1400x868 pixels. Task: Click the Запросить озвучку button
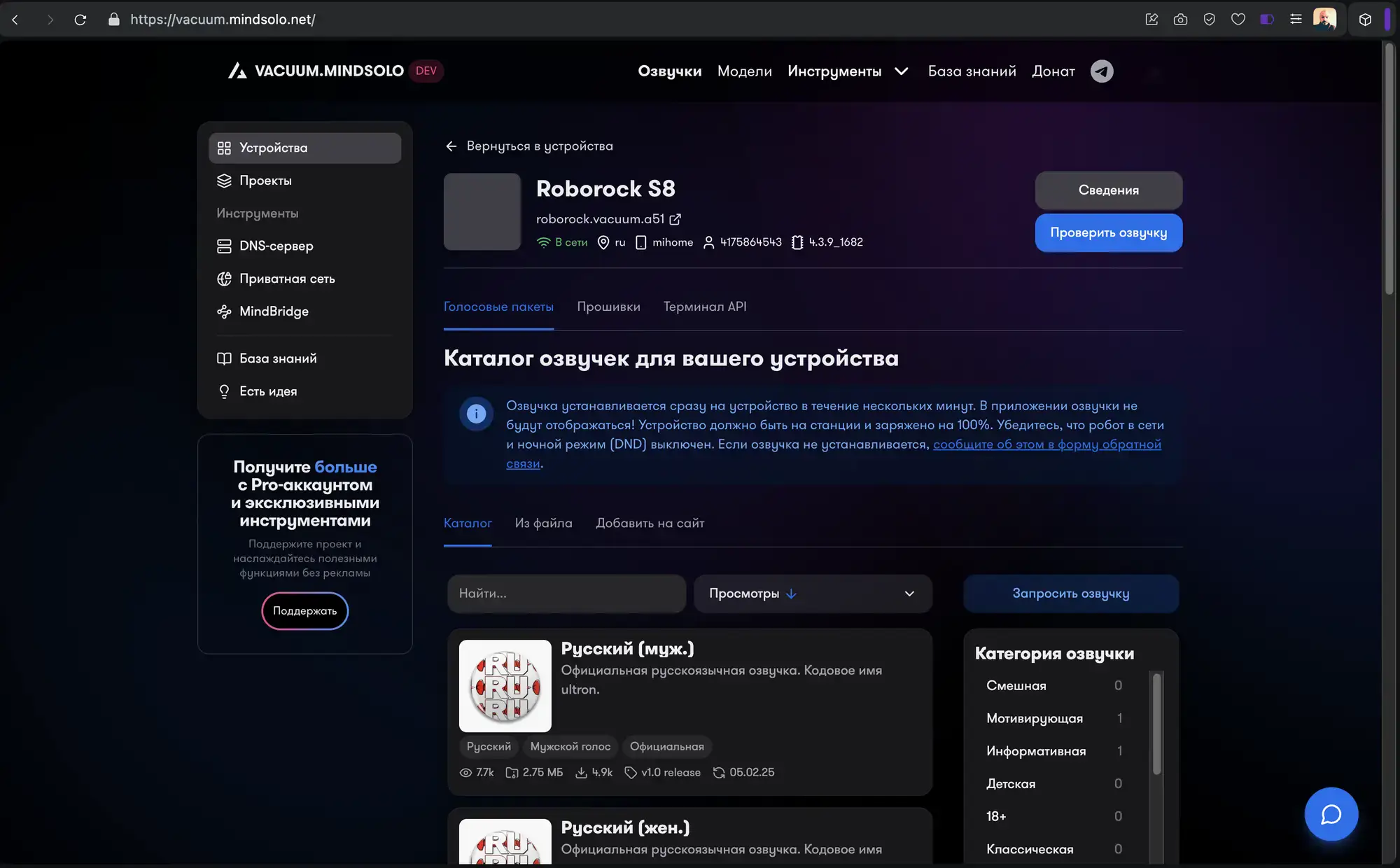[1071, 594]
